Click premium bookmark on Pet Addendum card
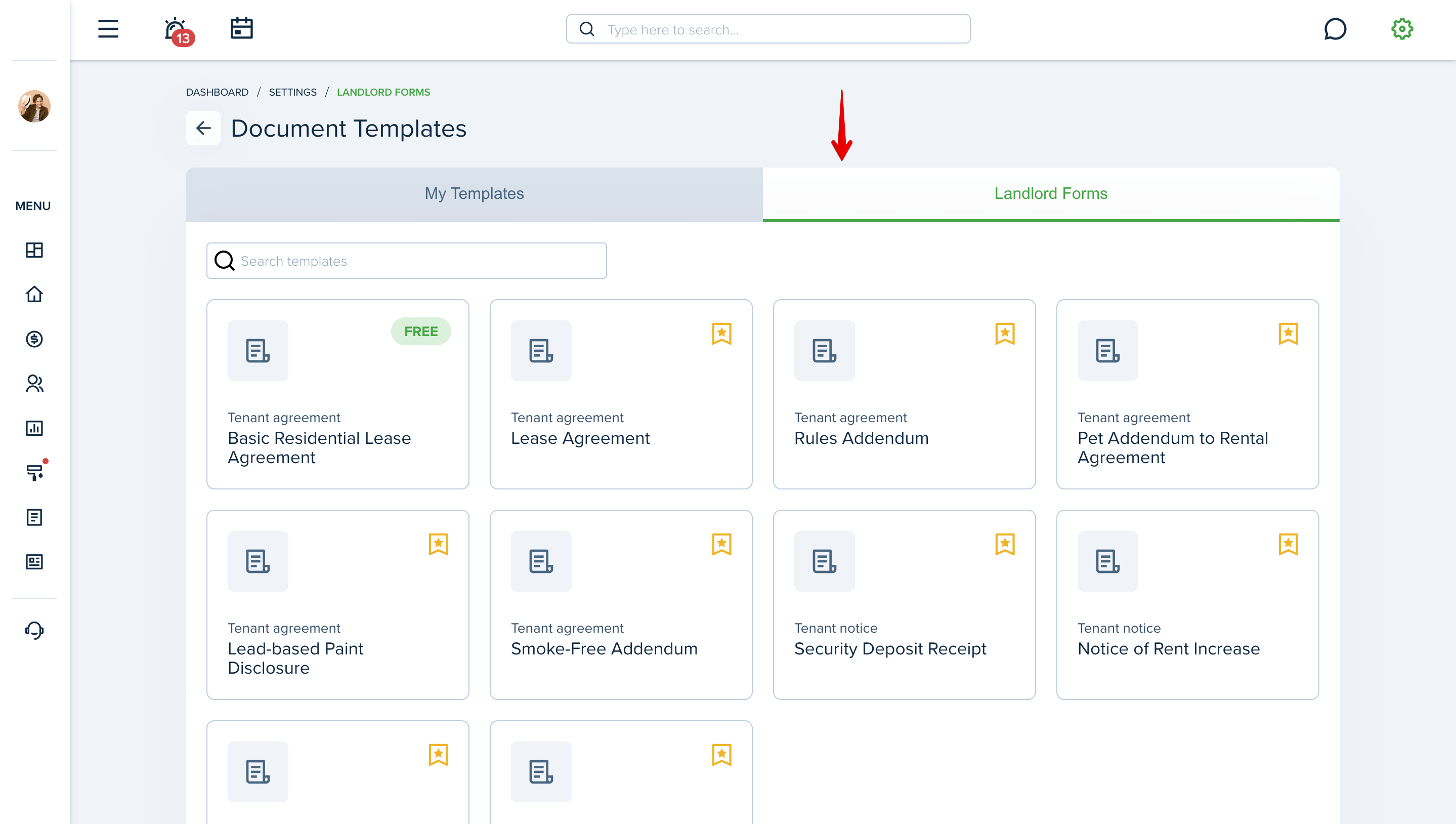Screen dimensions: 1456x824 pyautogui.click(x=1289, y=334)
